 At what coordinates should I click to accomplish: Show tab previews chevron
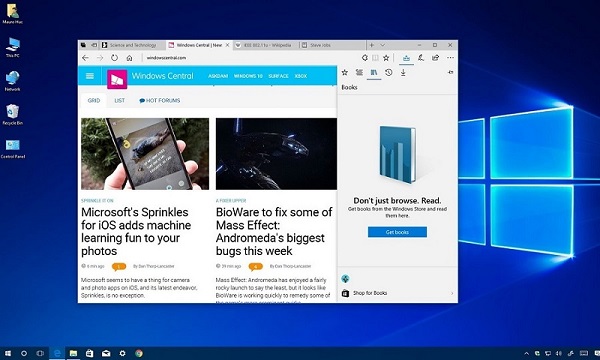[x=382, y=45]
